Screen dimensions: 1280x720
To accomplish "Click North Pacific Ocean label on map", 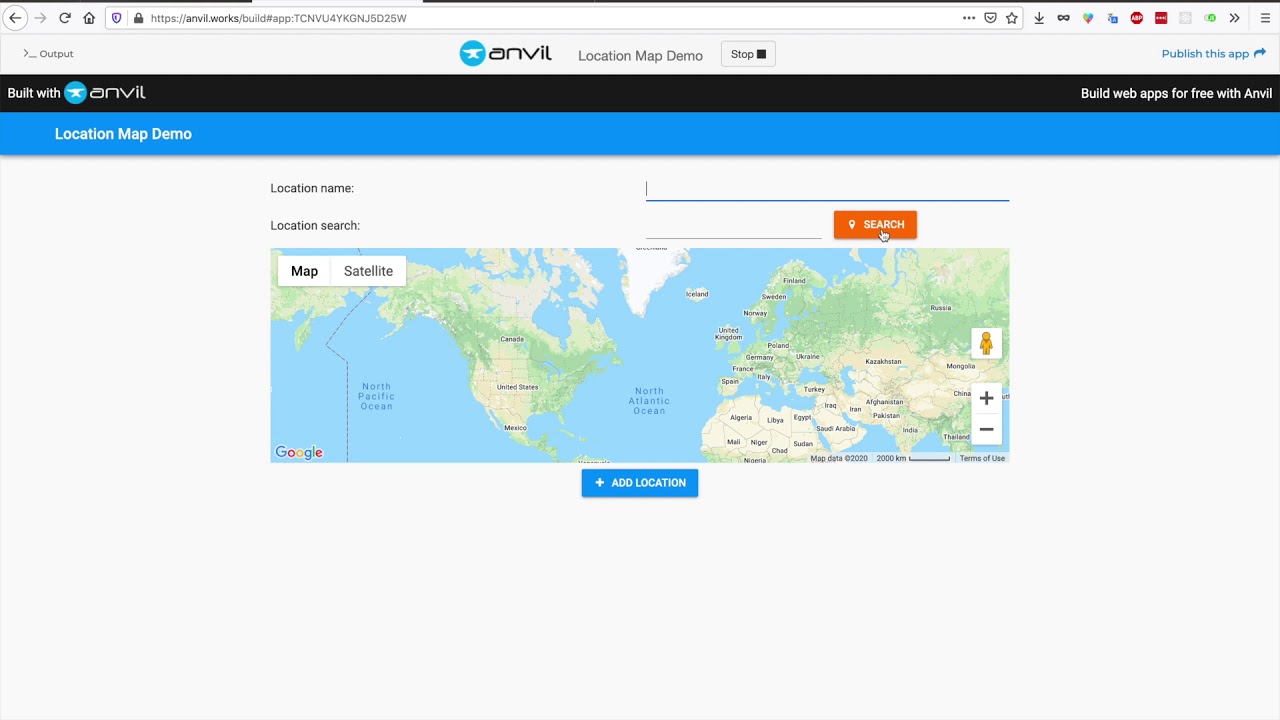I will [377, 396].
